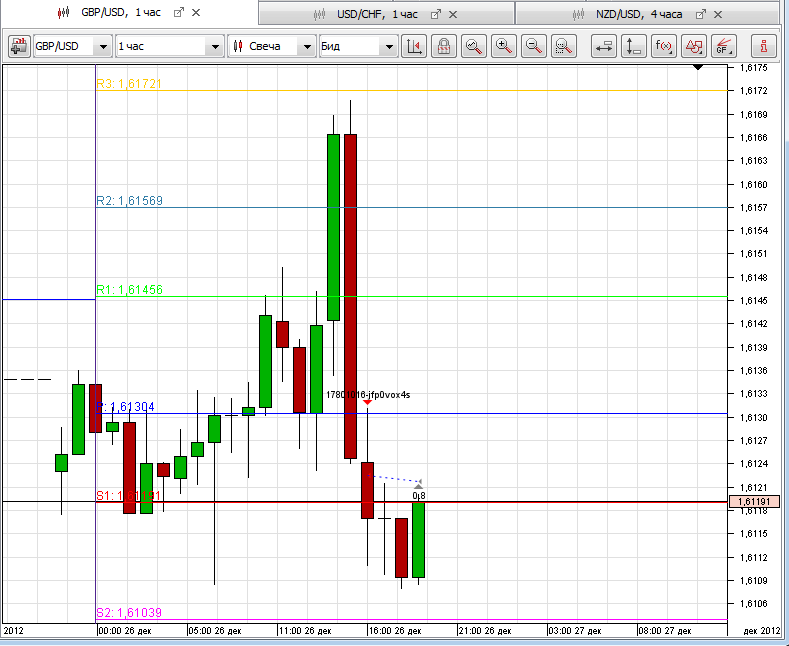Click the 1,6145 price axis label
789x646 pixels.
pos(754,300)
